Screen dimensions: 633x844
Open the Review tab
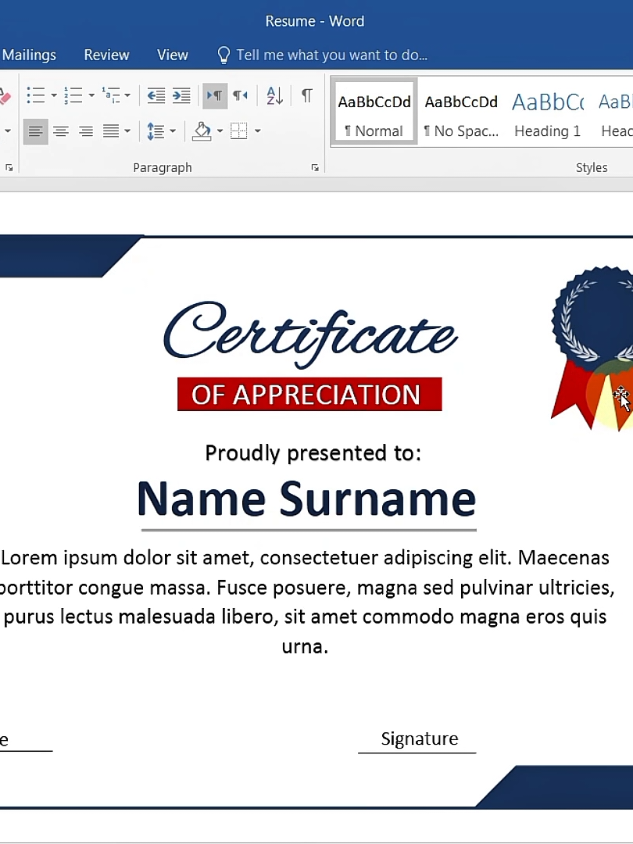coord(107,55)
